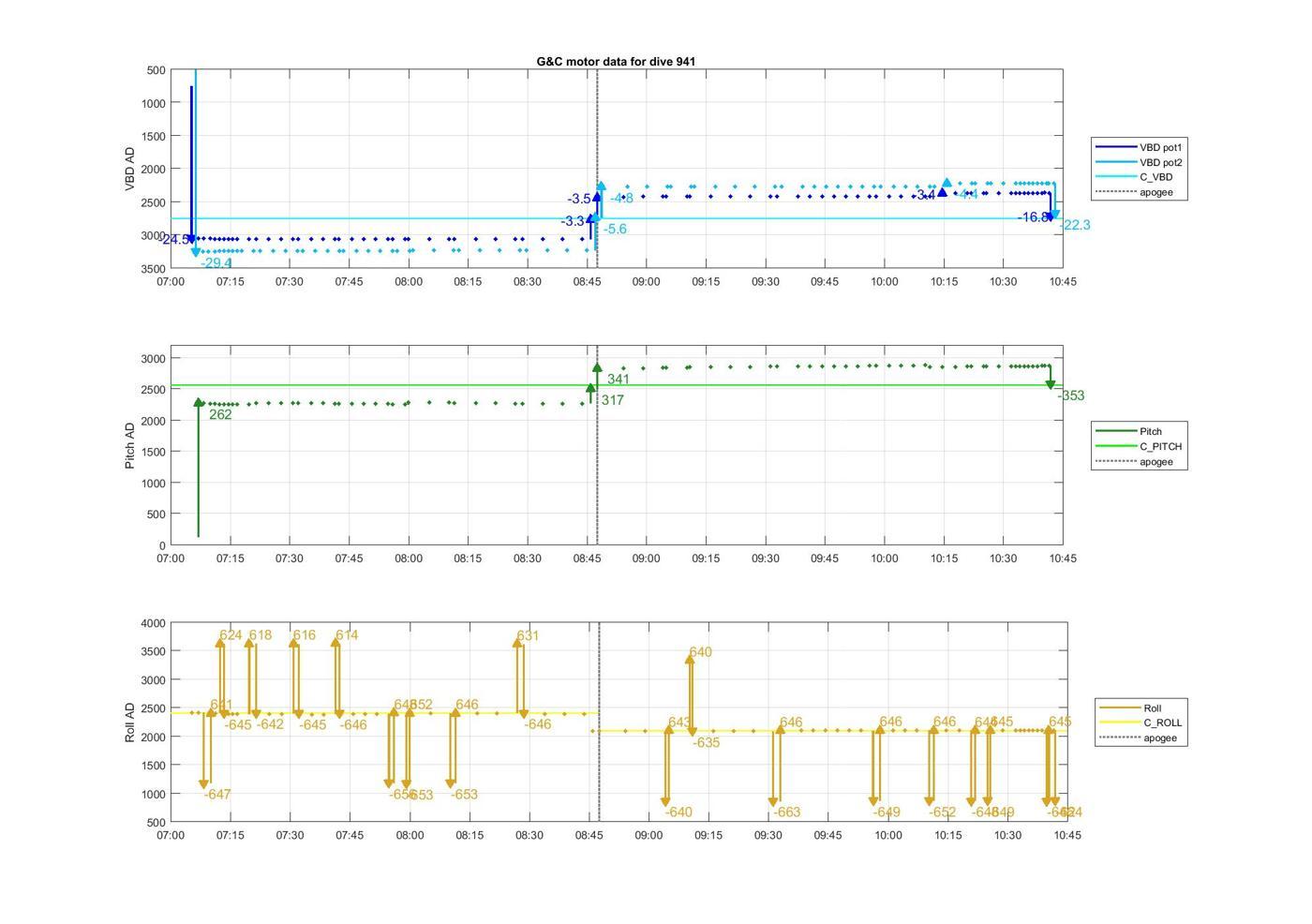Click the '616' roll data label
The width and height of the screenshot is (1312, 924).
pyautogui.click(x=305, y=634)
